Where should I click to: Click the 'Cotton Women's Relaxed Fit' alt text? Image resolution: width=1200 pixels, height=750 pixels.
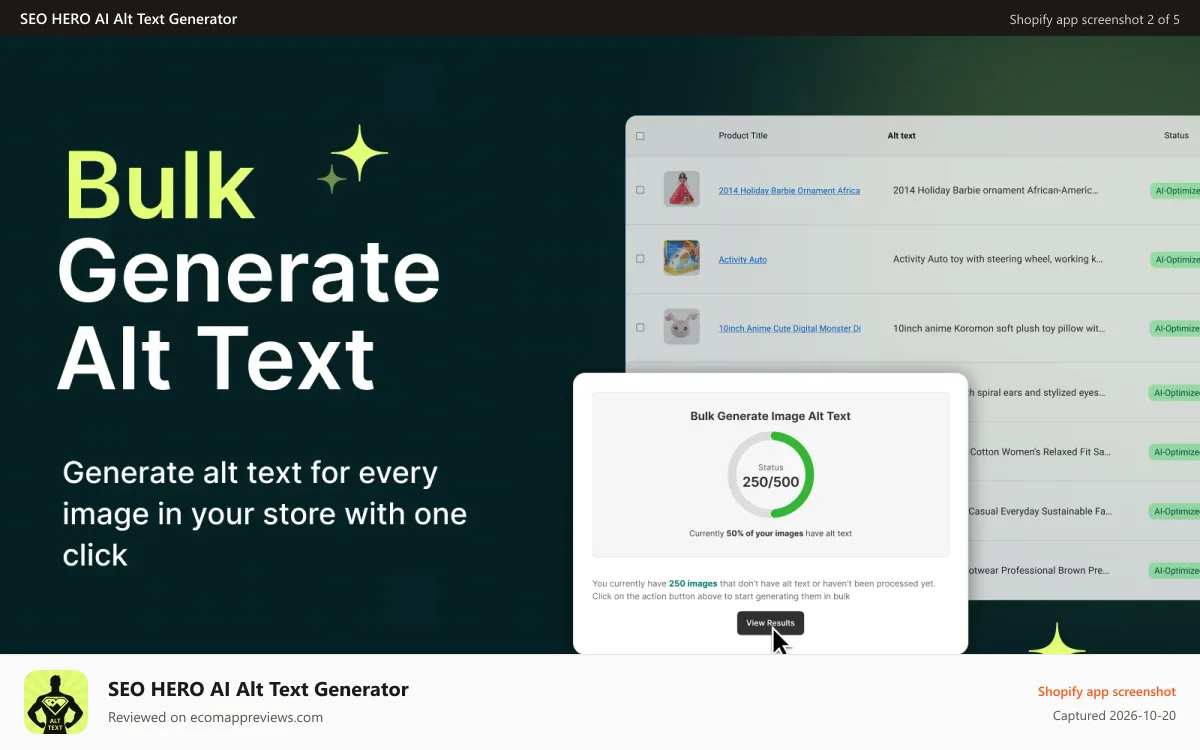(x=1040, y=452)
